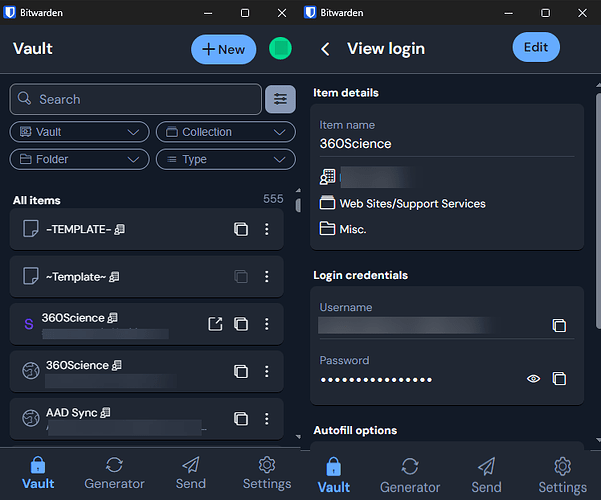Image resolution: width=601 pixels, height=500 pixels.
Task: Open more options for ~Template~ row
Action: click(x=267, y=276)
